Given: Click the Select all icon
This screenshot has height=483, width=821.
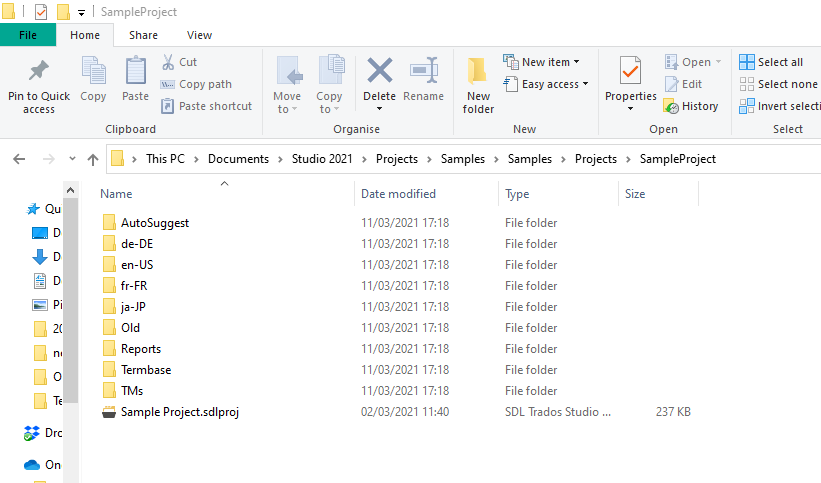Looking at the screenshot, I should click(x=747, y=62).
